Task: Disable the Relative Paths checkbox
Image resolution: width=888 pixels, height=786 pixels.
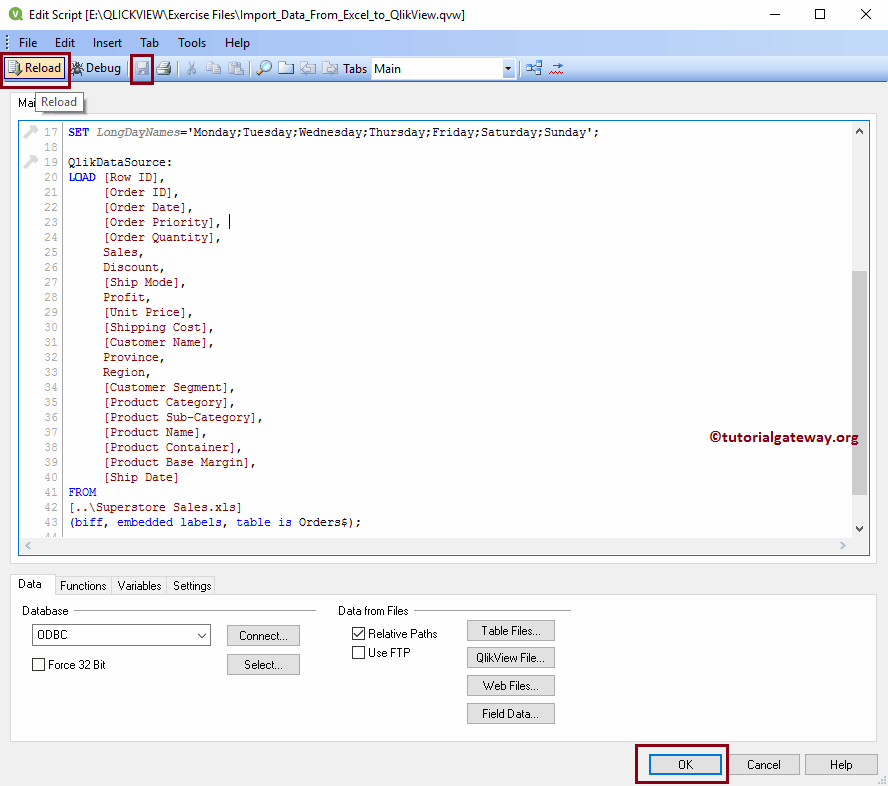Action: point(358,633)
